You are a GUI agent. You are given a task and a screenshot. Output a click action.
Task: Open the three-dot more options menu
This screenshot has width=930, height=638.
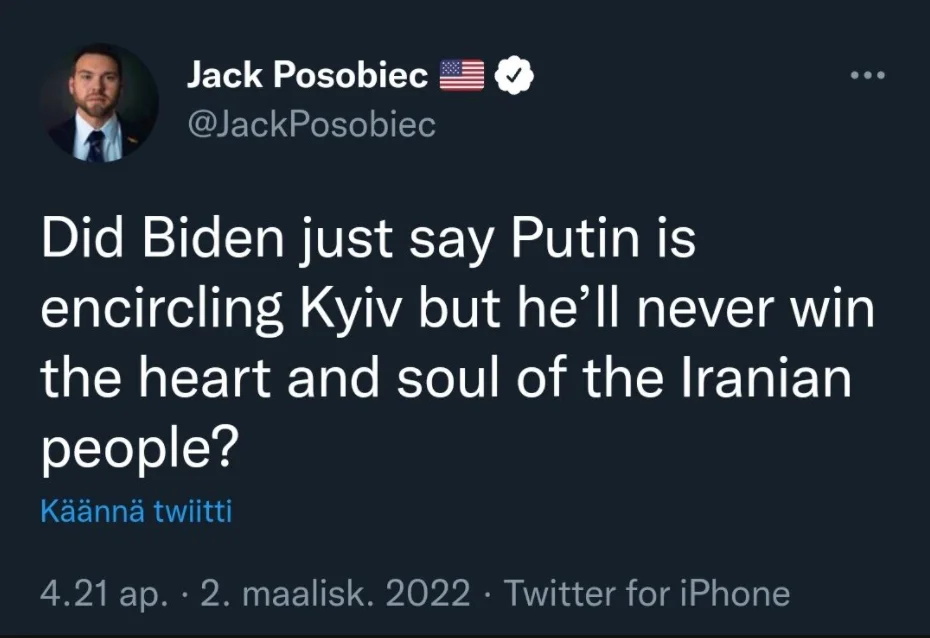[868, 76]
